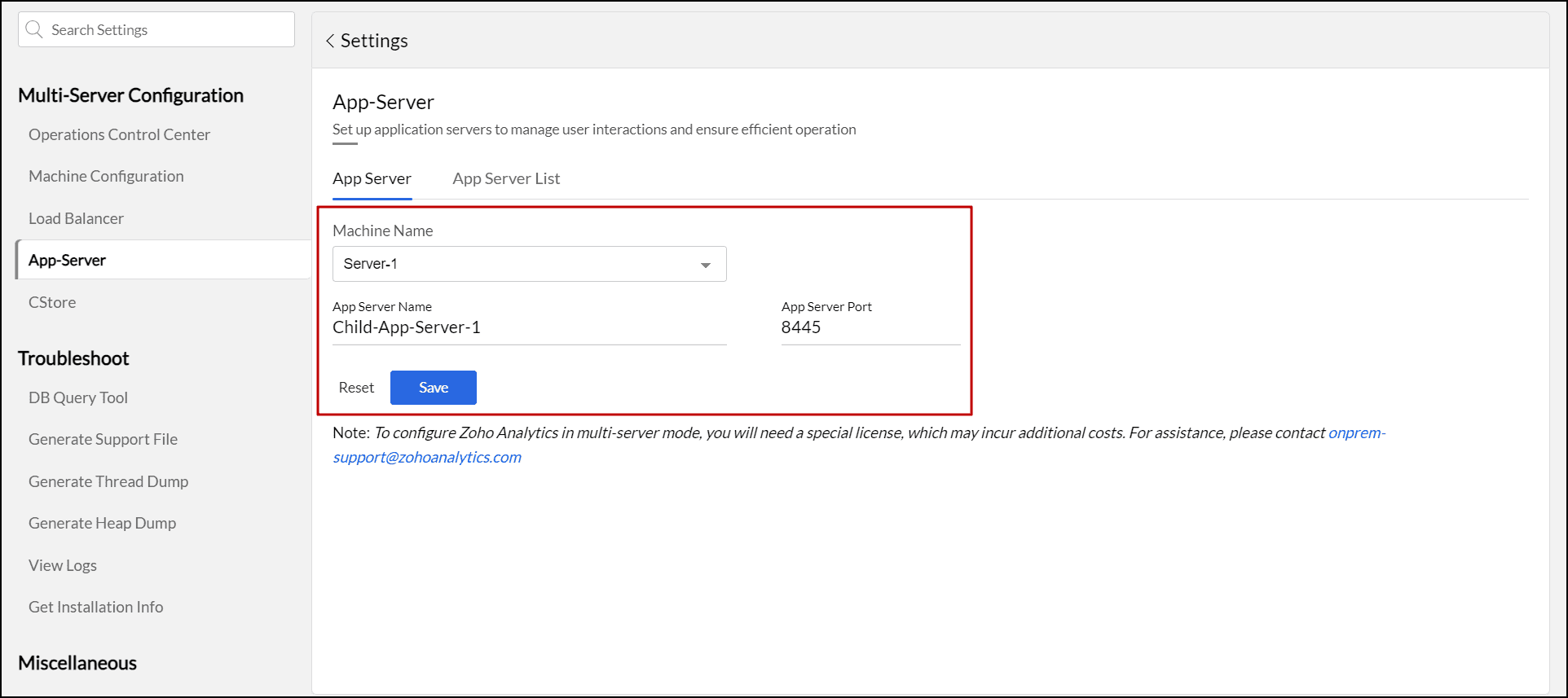Image resolution: width=1568 pixels, height=698 pixels.
Task: Select the App Server tab
Action: click(x=372, y=178)
